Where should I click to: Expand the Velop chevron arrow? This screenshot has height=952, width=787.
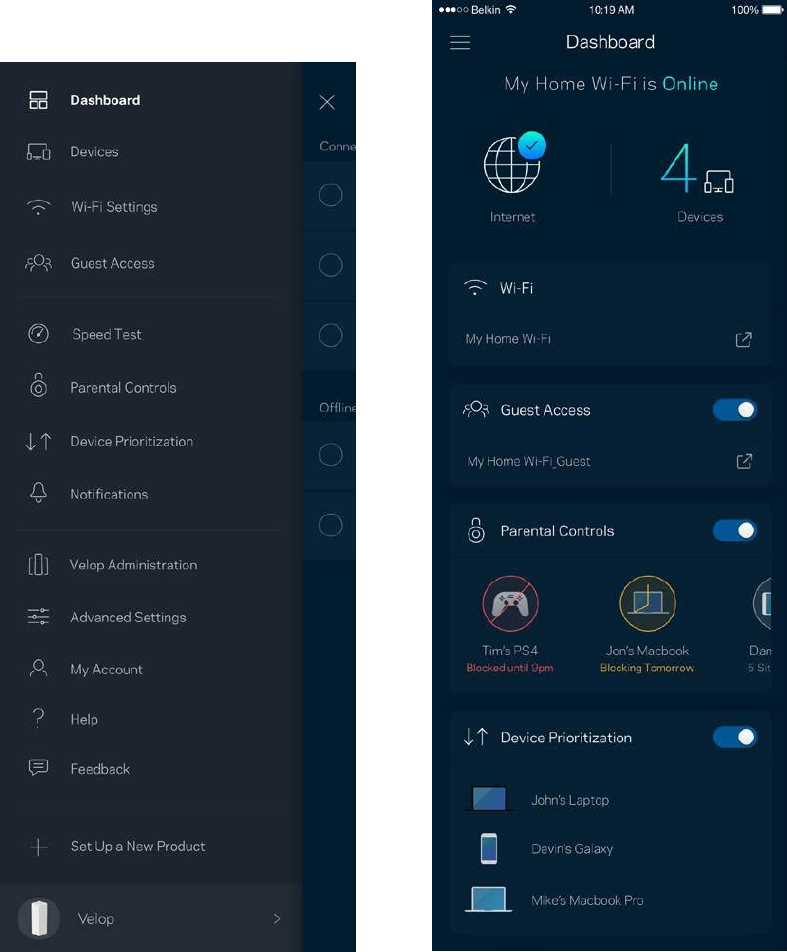pos(277,919)
